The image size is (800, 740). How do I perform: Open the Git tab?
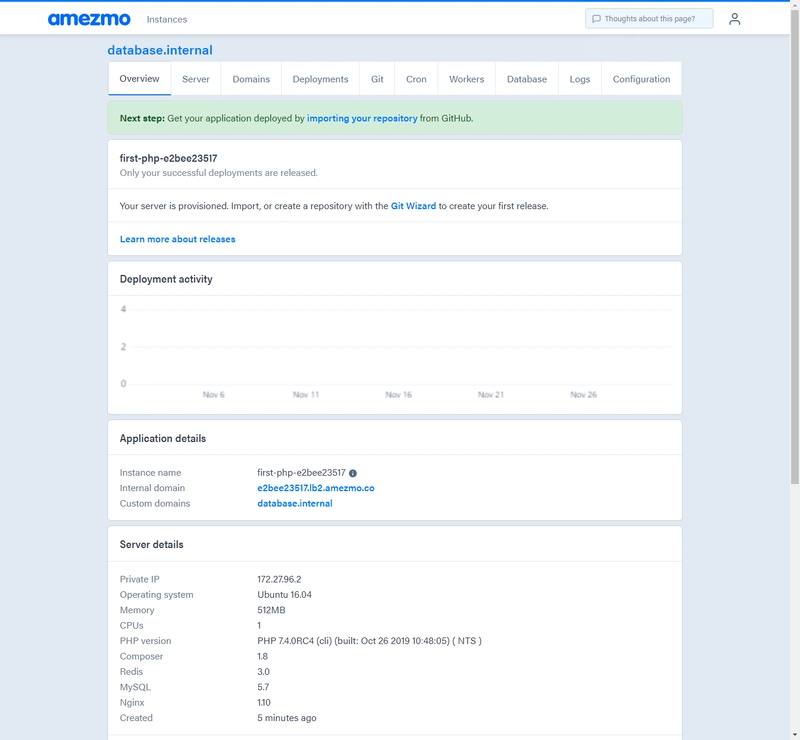point(377,79)
